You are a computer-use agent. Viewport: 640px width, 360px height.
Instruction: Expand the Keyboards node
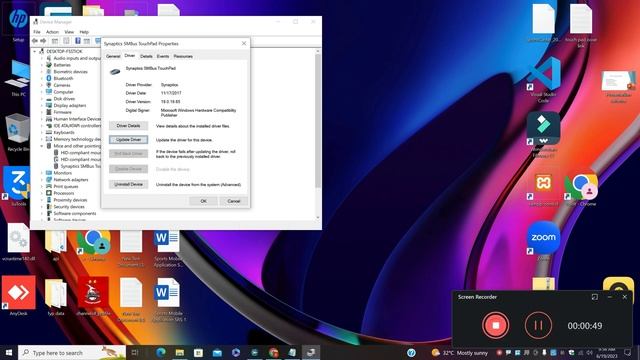coord(42,132)
